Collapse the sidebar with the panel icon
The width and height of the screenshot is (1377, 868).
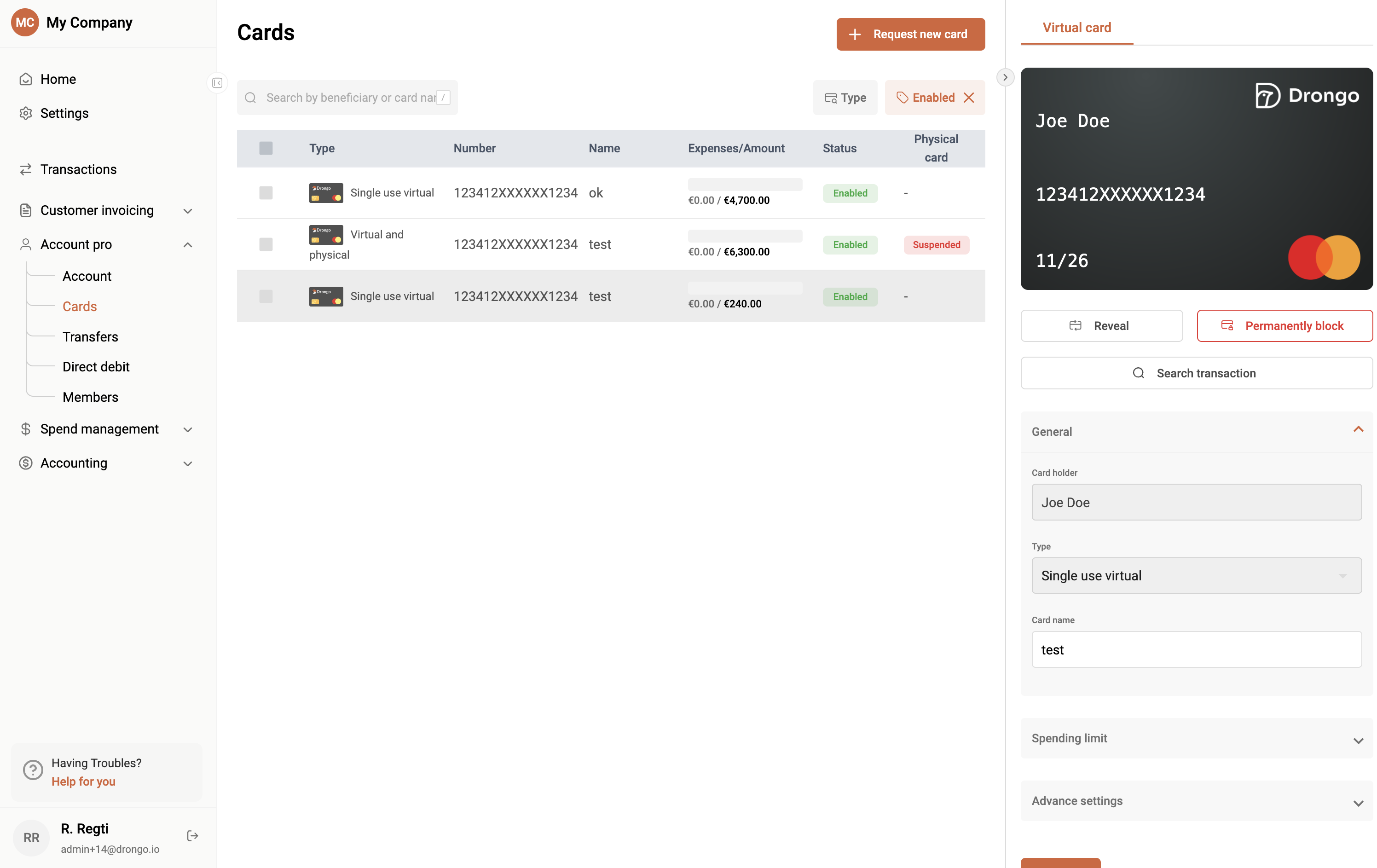tap(217, 83)
